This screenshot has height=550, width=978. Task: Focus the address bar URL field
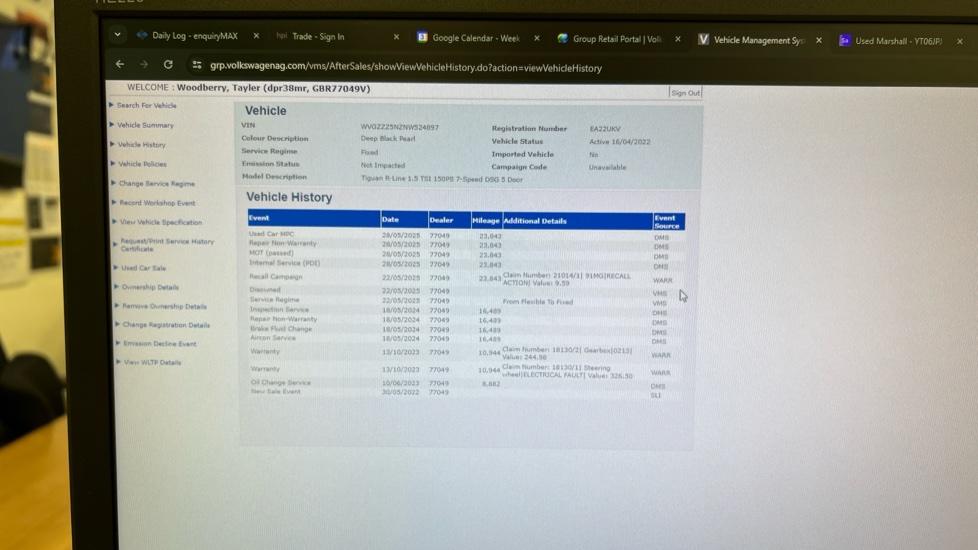(x=405, y=68)
